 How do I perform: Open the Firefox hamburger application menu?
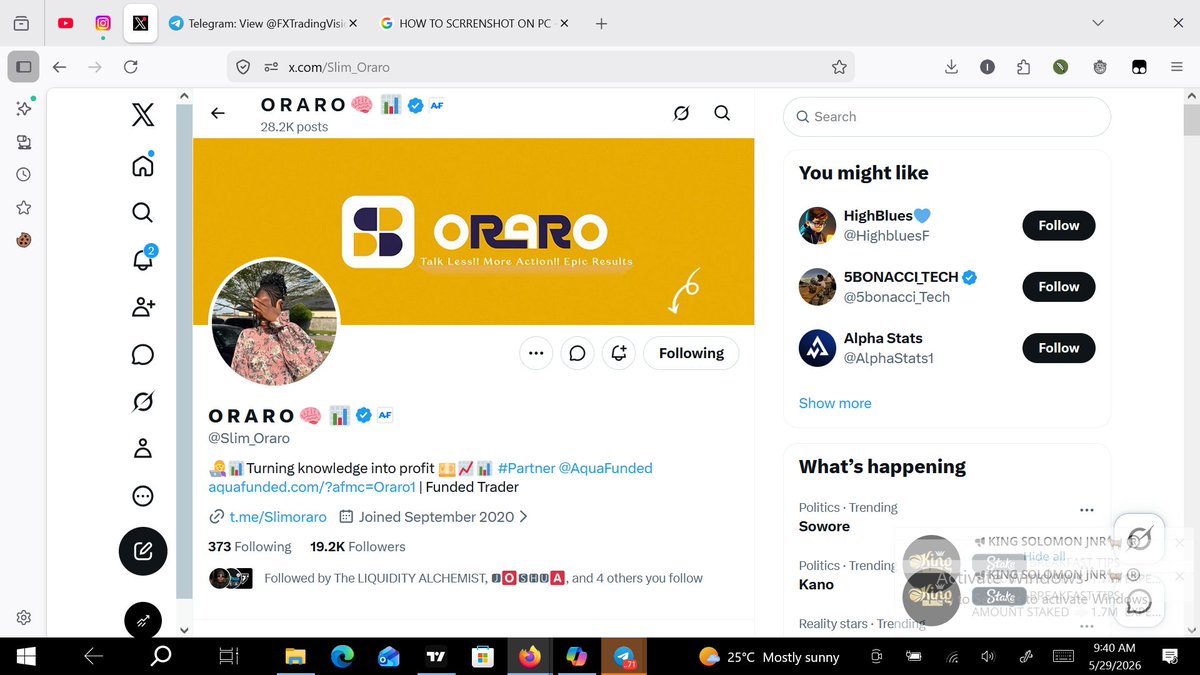point(1176,67)
